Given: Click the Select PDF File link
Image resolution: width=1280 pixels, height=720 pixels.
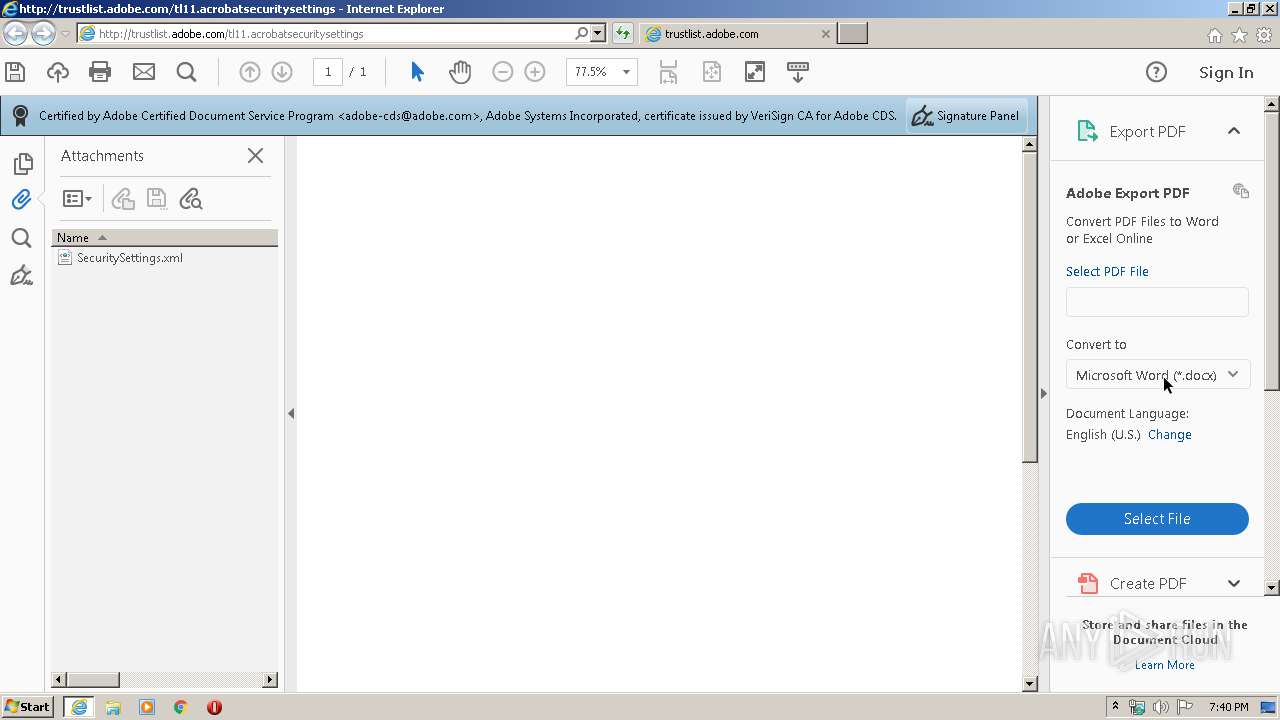Looking at the screenshot, I should pyautogui.click(x=1107, y=271).
